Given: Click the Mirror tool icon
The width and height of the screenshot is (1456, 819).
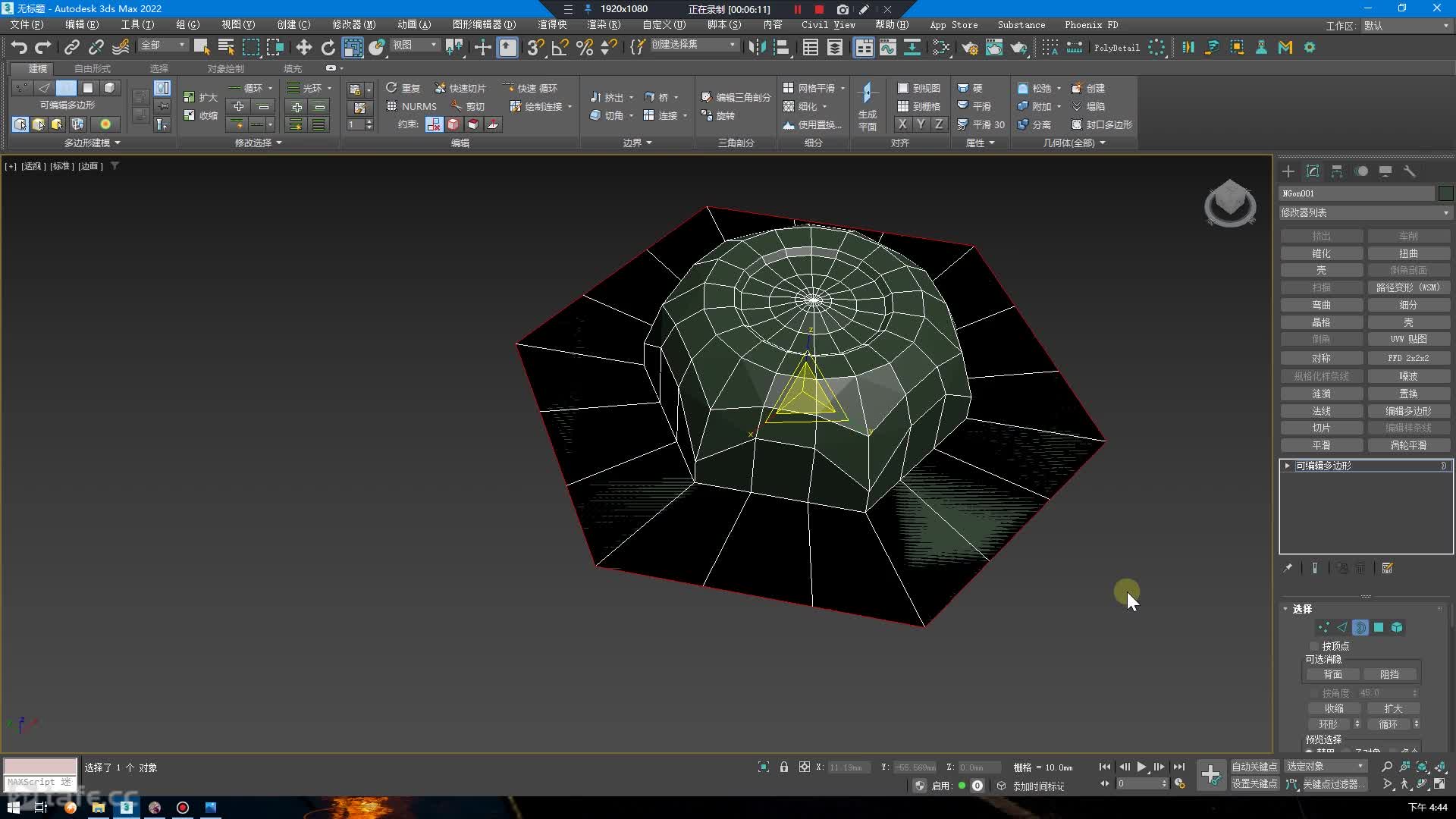Looking at the screenshot, I should tap(756, 47).
